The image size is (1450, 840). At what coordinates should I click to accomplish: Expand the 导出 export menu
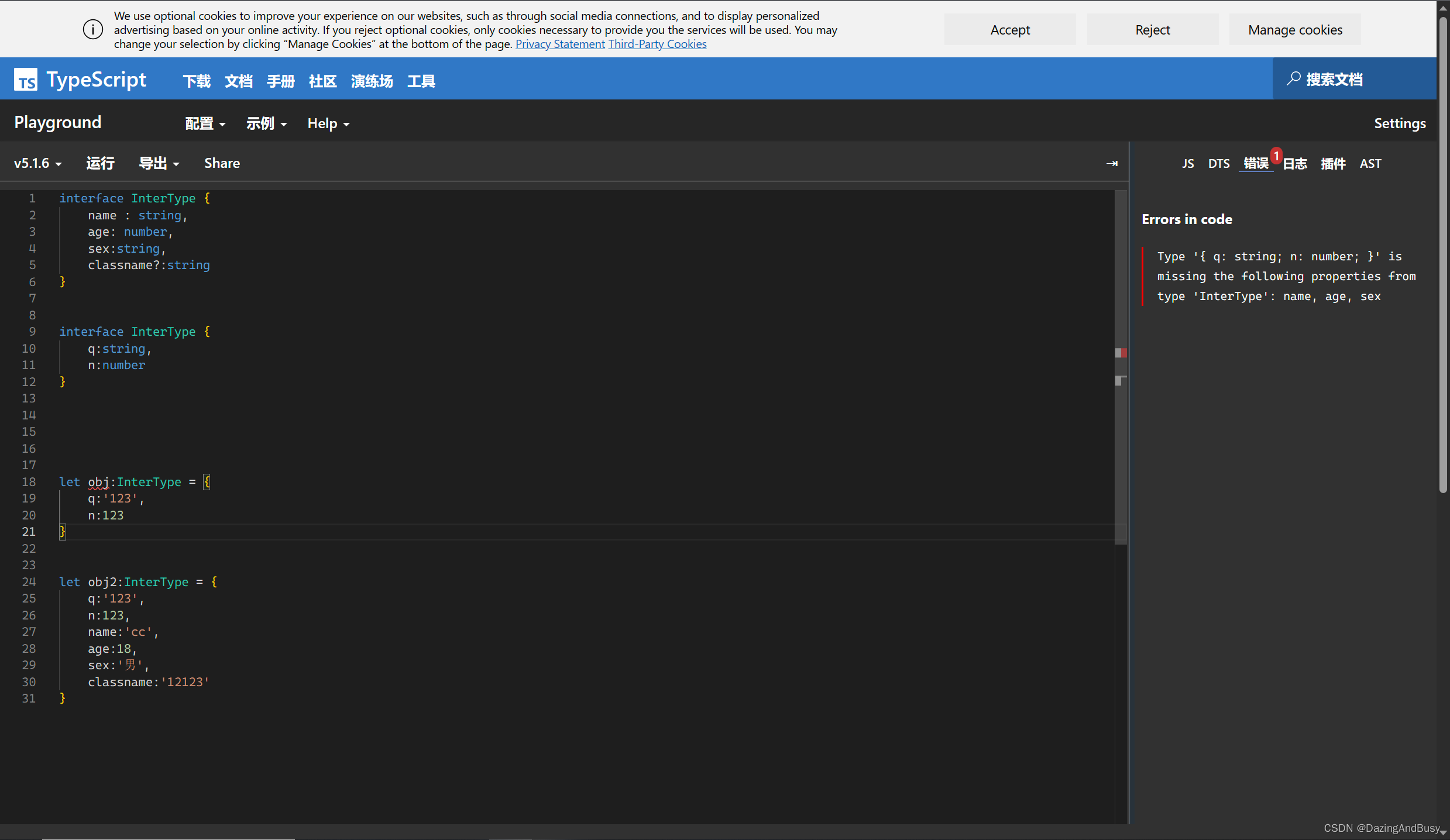tap(159, 163)
